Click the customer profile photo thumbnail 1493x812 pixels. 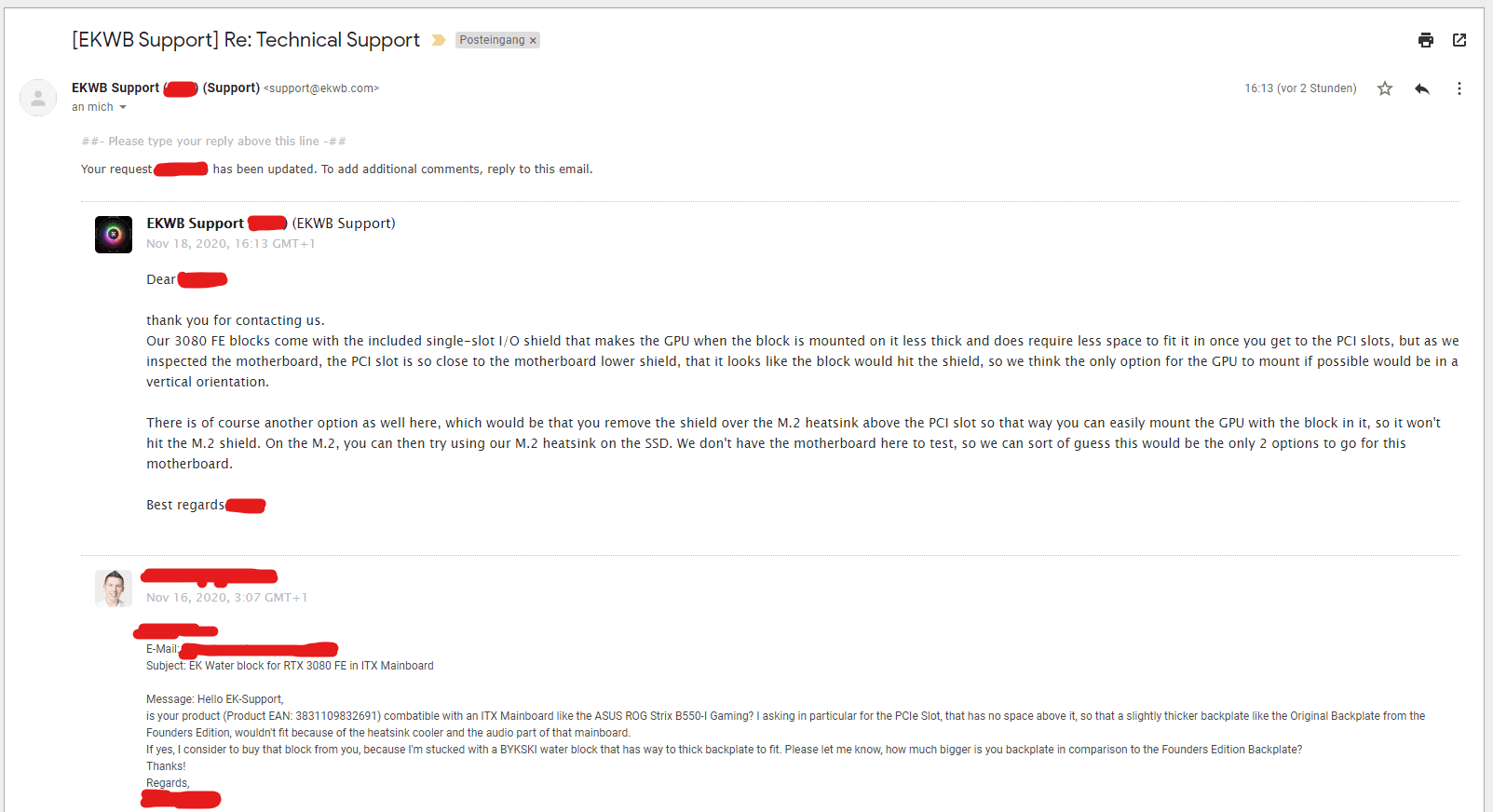point(114,589)
